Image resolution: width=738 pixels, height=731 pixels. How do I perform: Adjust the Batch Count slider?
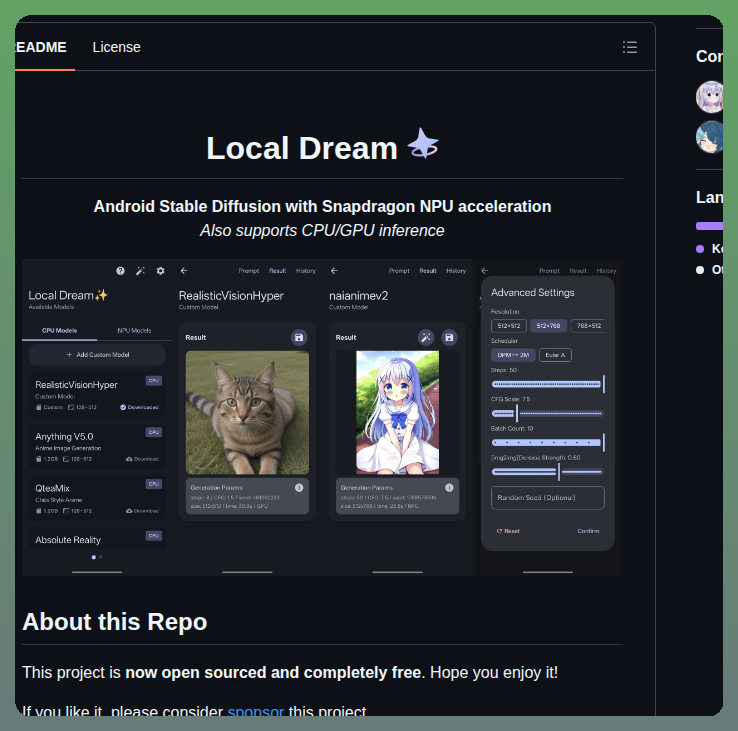pos(548,442)
